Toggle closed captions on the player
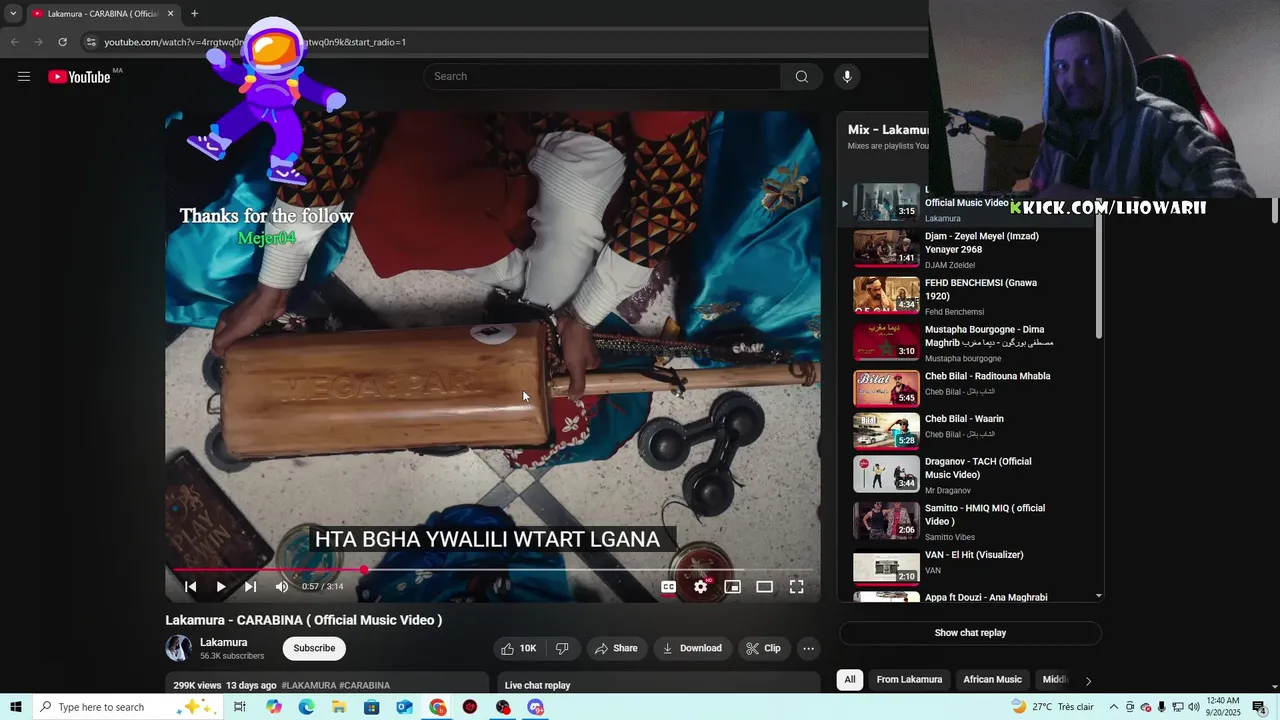Screen dimensions: 1280x720 click(x=669, y=587)
